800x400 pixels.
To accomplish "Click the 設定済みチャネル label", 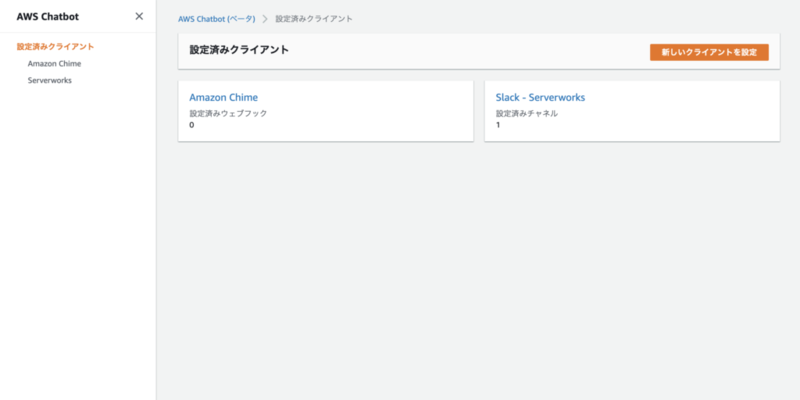I will 527,113.
